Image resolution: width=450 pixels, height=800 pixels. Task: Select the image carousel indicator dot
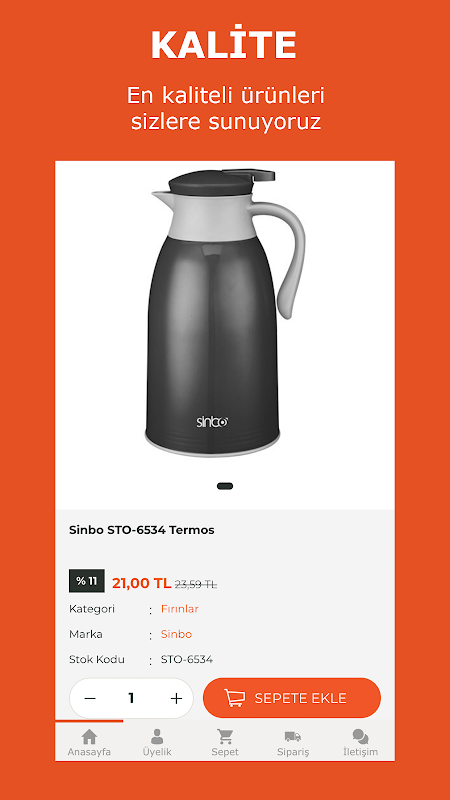225,486
